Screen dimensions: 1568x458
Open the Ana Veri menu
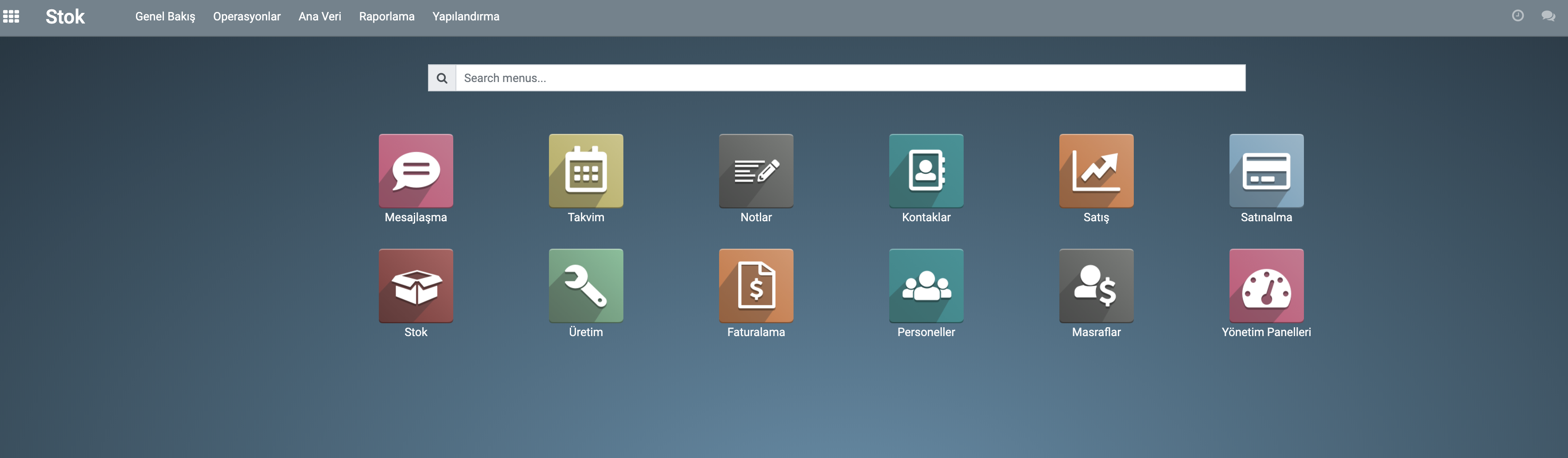click(x=319, y=16)
